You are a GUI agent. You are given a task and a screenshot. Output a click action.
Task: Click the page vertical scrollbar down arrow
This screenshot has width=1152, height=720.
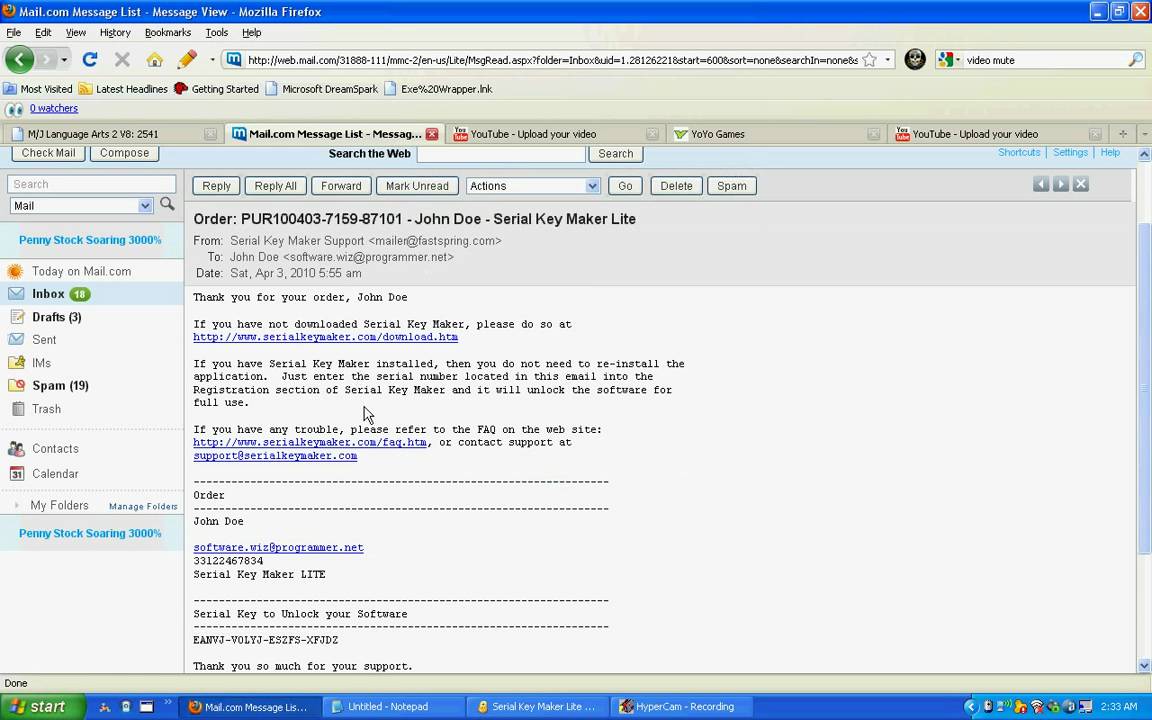click(x=1144, y=666)
